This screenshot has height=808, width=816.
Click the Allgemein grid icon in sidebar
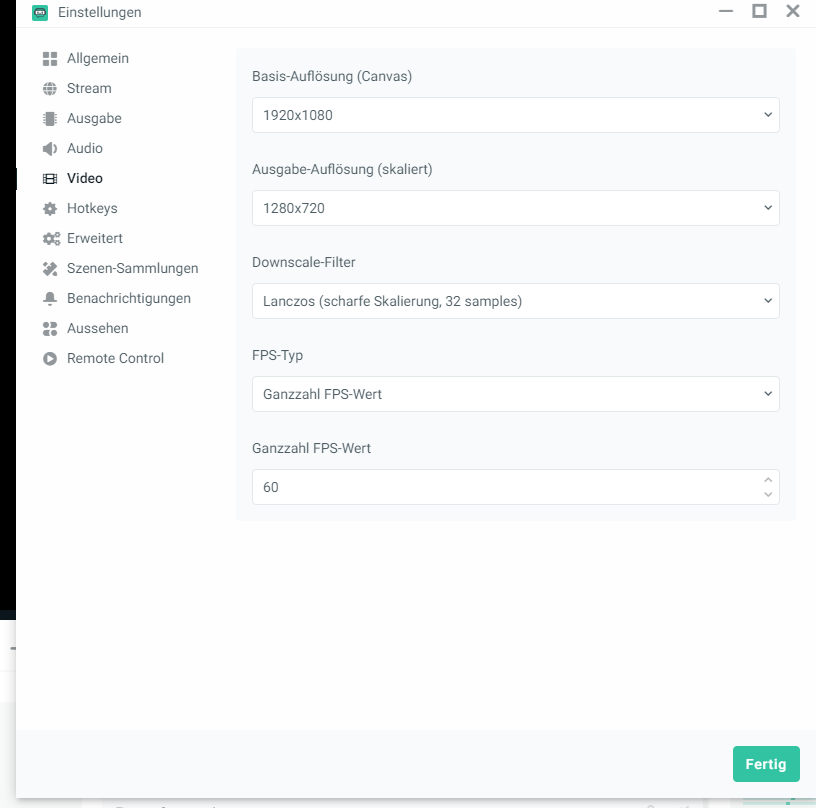pos(50,59)
